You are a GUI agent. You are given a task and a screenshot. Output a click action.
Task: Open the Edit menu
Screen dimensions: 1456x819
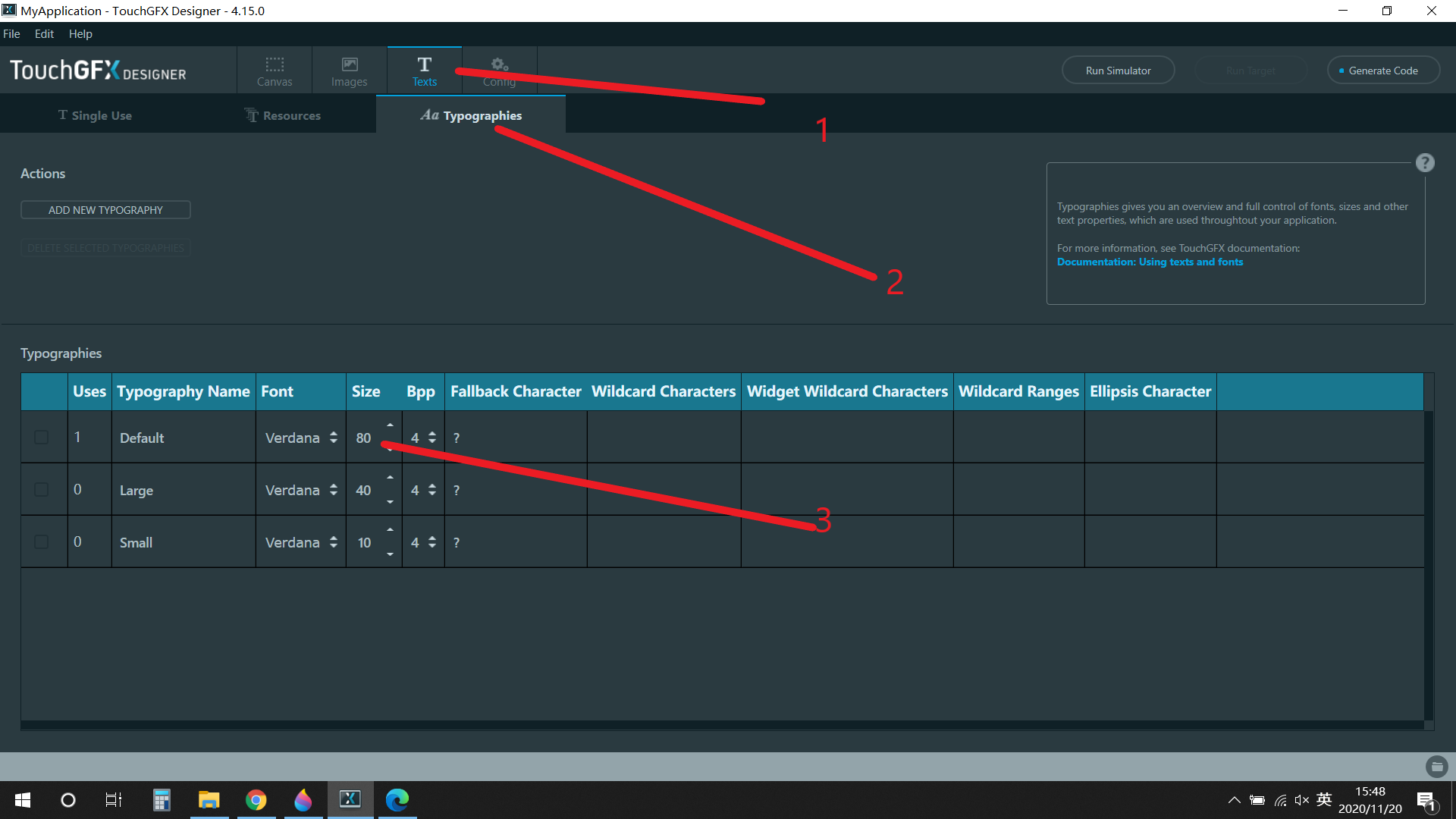(44, 34)
